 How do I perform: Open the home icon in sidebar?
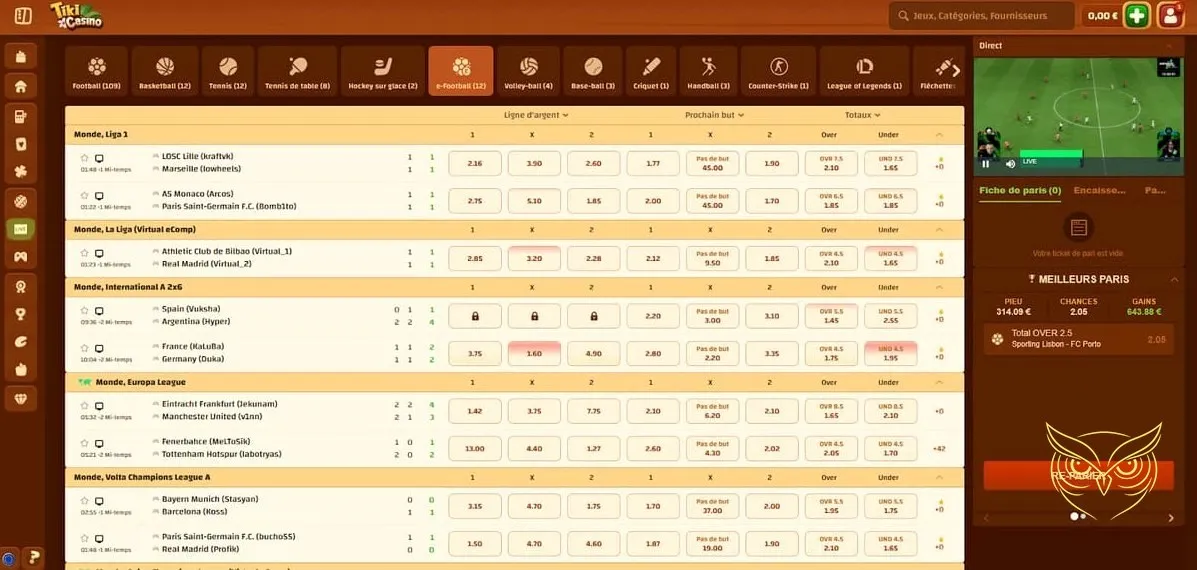[21, 86]
